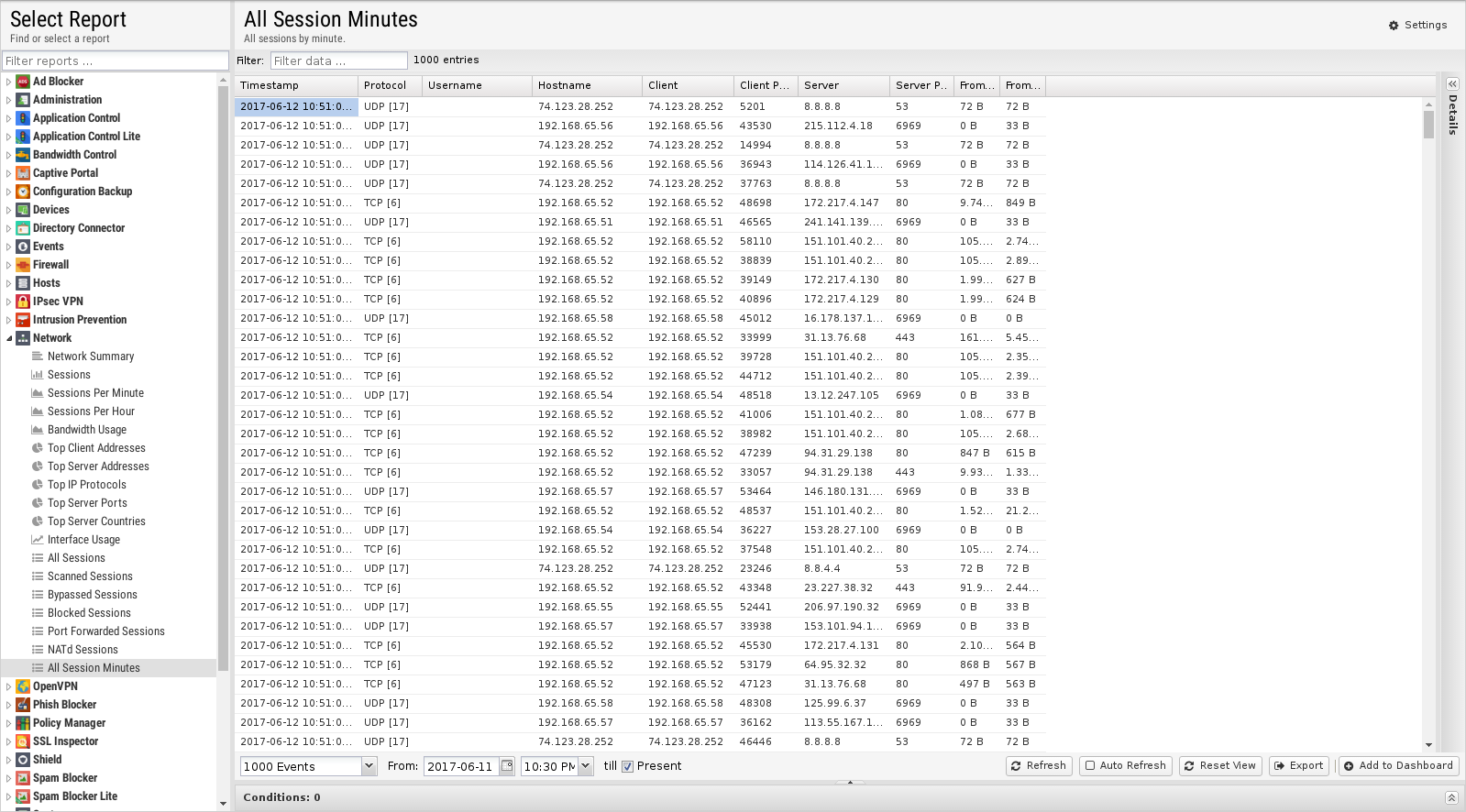Screen dimensions: 1466x812
Task: Toggle Auto Refresh
Action: pyautogui.click(x=1125, y=765)
